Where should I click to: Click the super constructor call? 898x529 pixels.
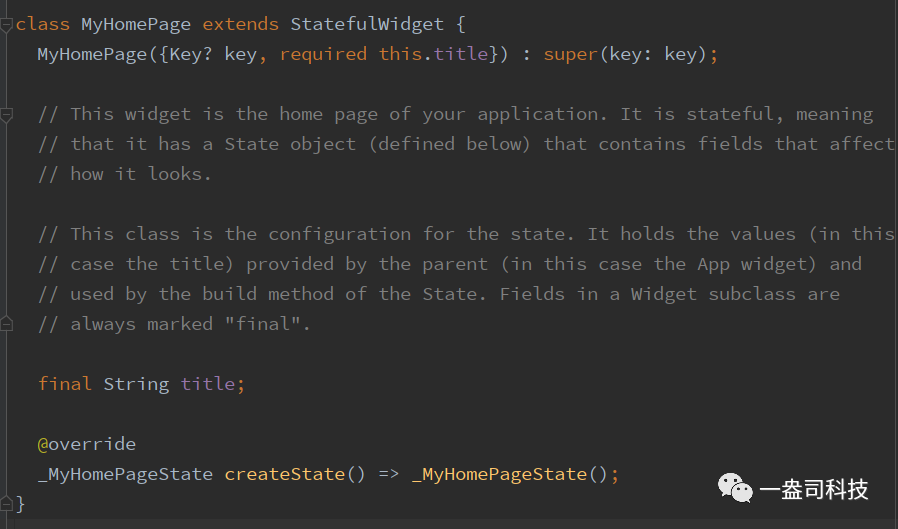tap(570, 54)
